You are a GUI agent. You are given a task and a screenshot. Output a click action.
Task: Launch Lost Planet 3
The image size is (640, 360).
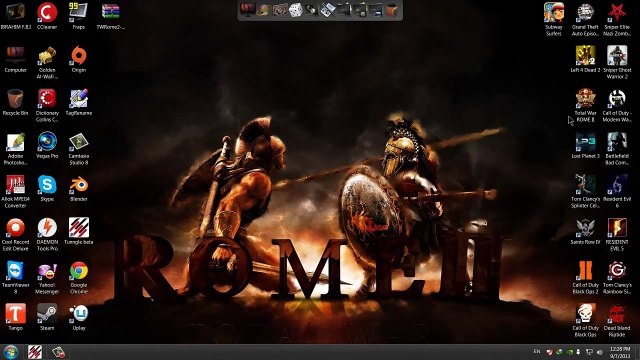585,145
